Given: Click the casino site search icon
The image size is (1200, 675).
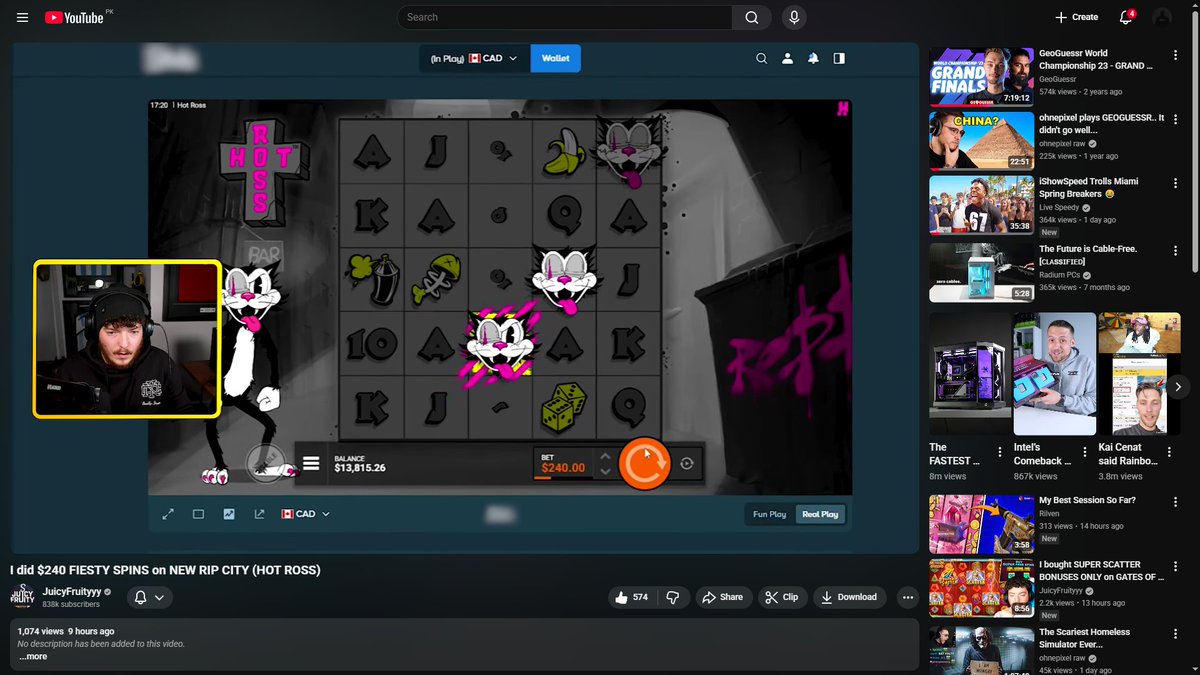Looking at the screenshot, I should click(761, 58).
